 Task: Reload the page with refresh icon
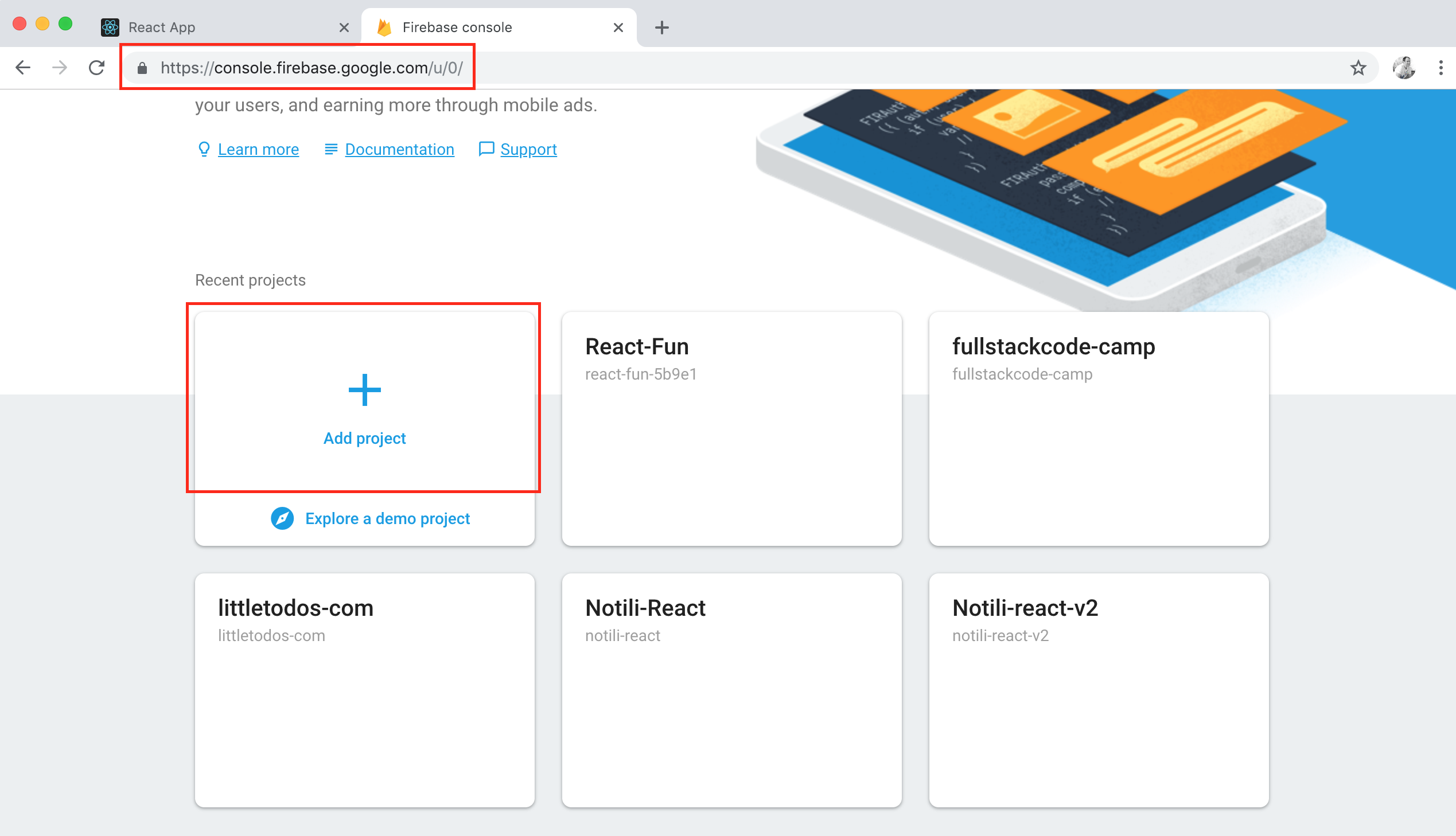click(x=96, y=68)
